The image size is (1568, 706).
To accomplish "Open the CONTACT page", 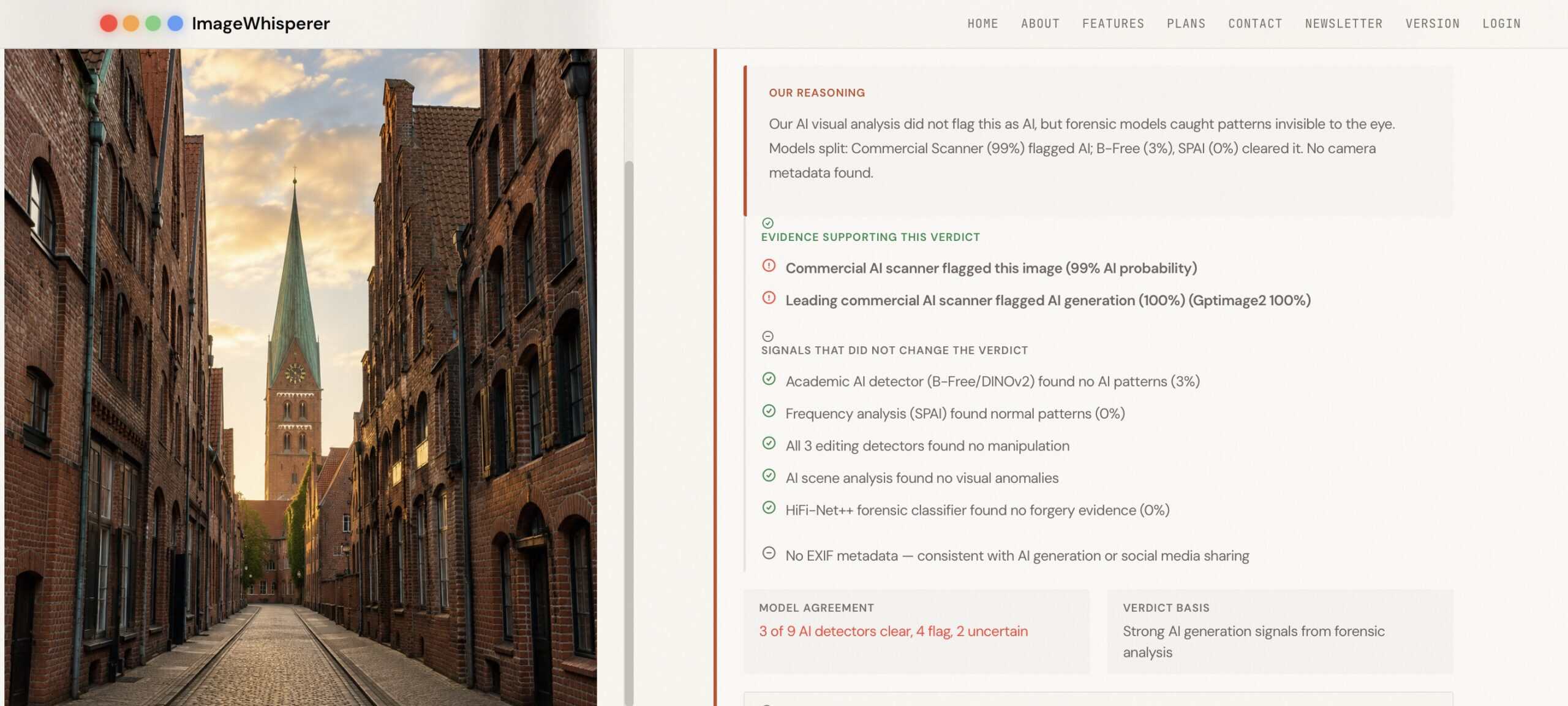I will click(1255, 23).
